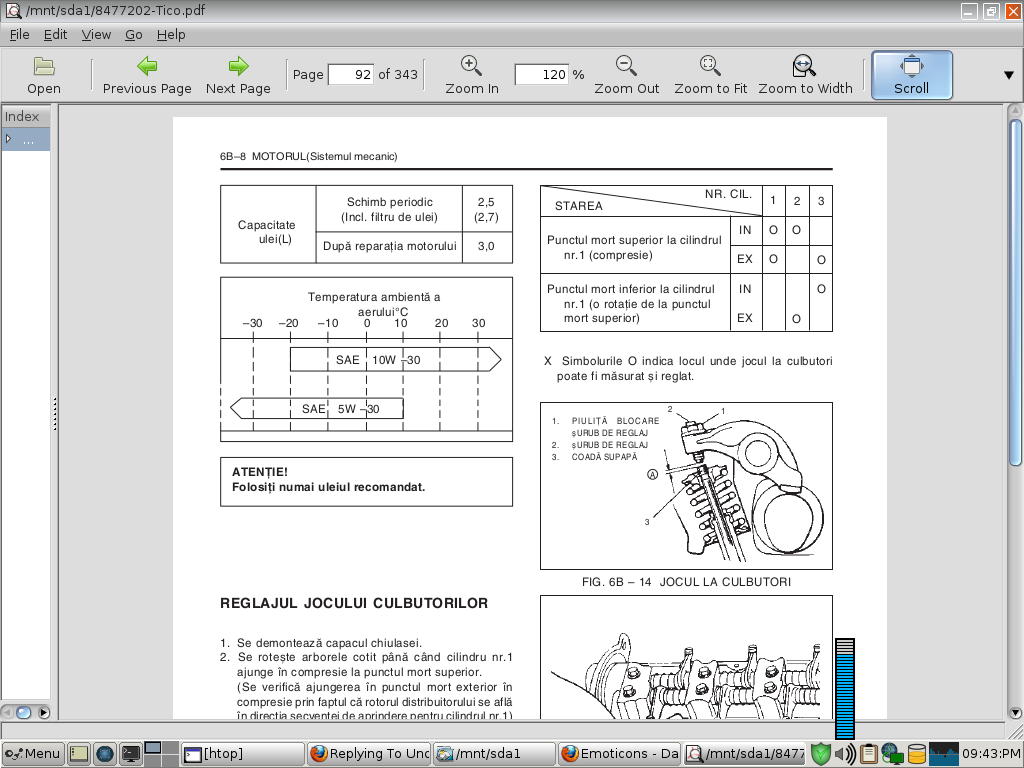This screenshot has width=1024, height=768.
Task: Open the Help menu
Action: [x=171, y=35]
